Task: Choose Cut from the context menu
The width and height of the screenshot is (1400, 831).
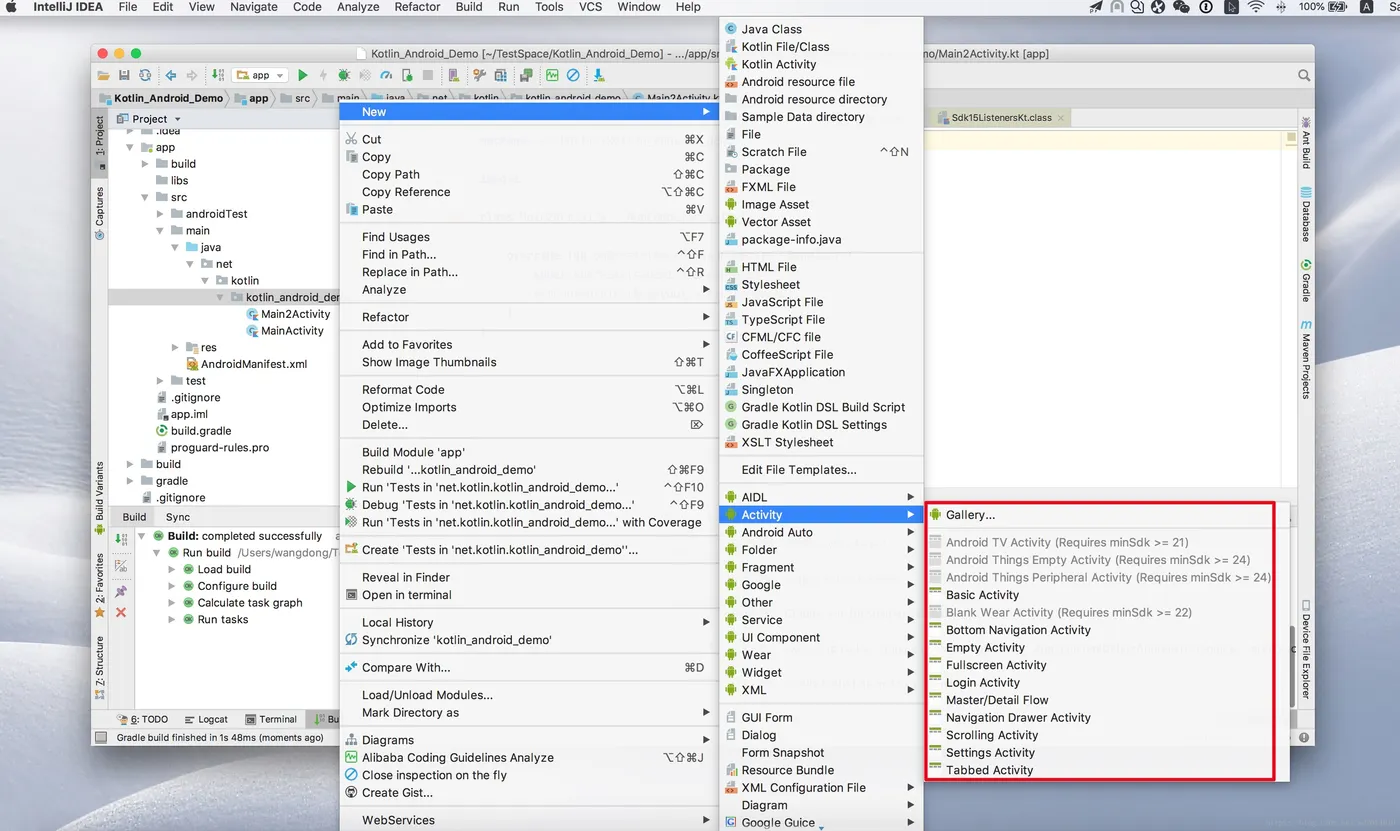Action: (x=527, y=139)
